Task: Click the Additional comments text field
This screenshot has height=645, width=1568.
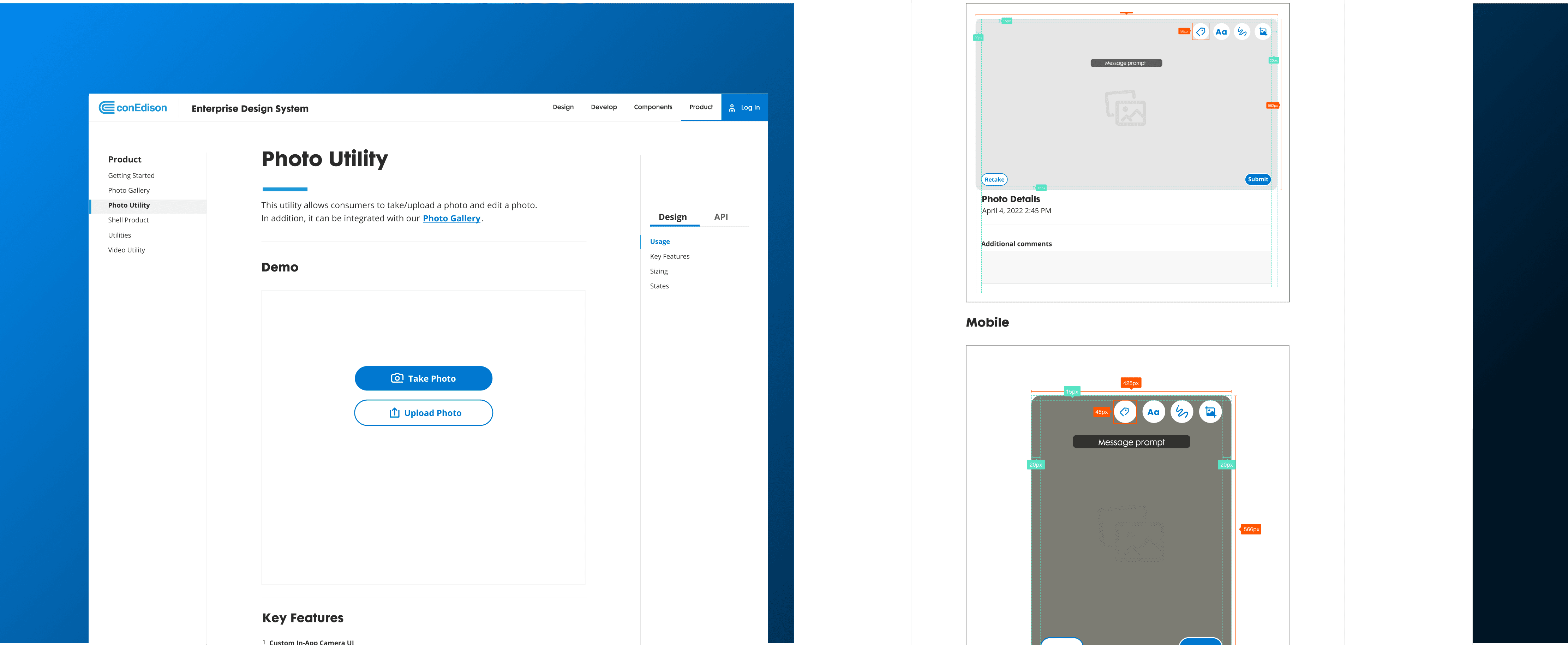Action: tap(1125, 267)
